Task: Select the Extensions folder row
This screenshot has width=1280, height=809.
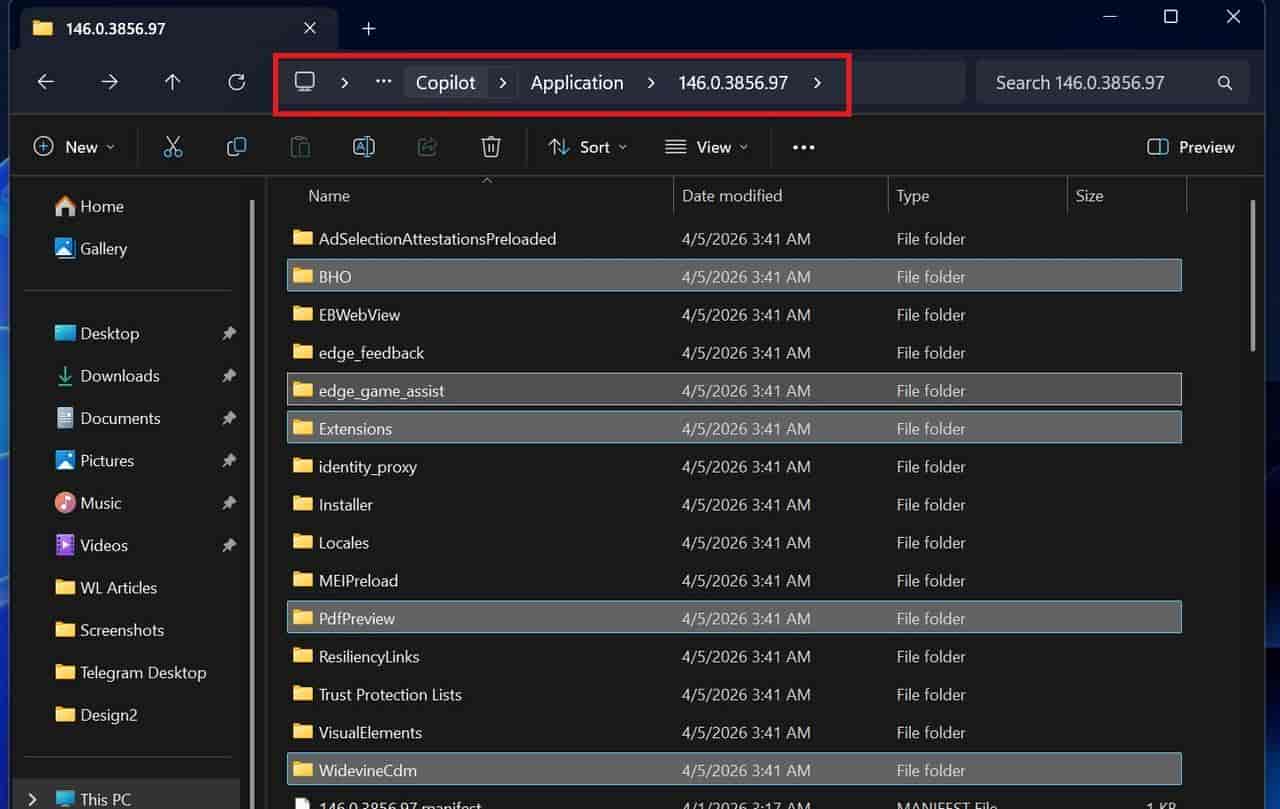Action: click(734, 428)
